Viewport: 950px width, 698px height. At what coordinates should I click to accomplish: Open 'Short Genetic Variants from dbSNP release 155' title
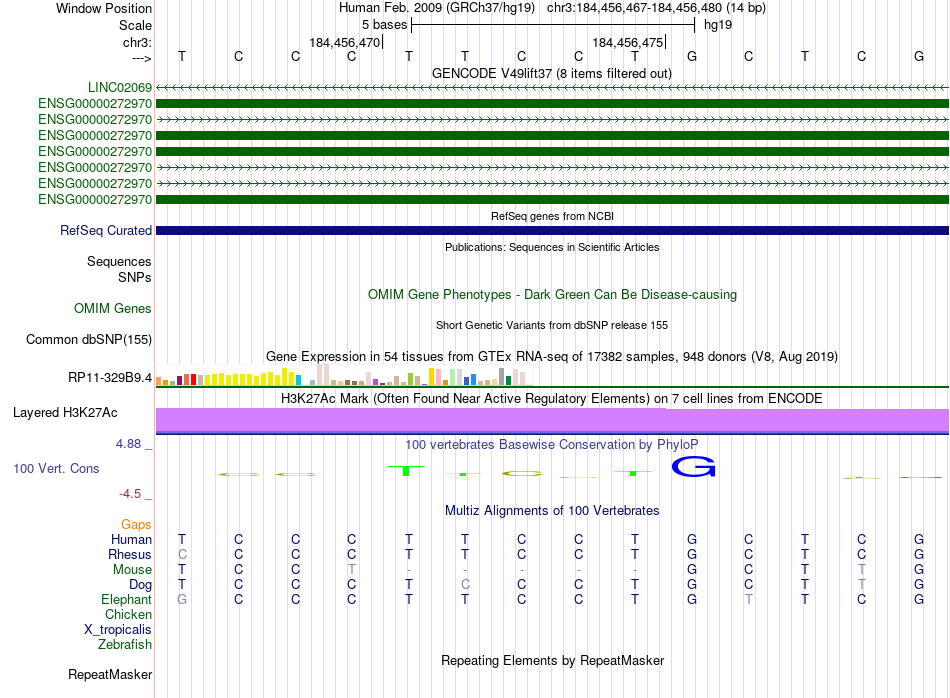coord(552,325)
